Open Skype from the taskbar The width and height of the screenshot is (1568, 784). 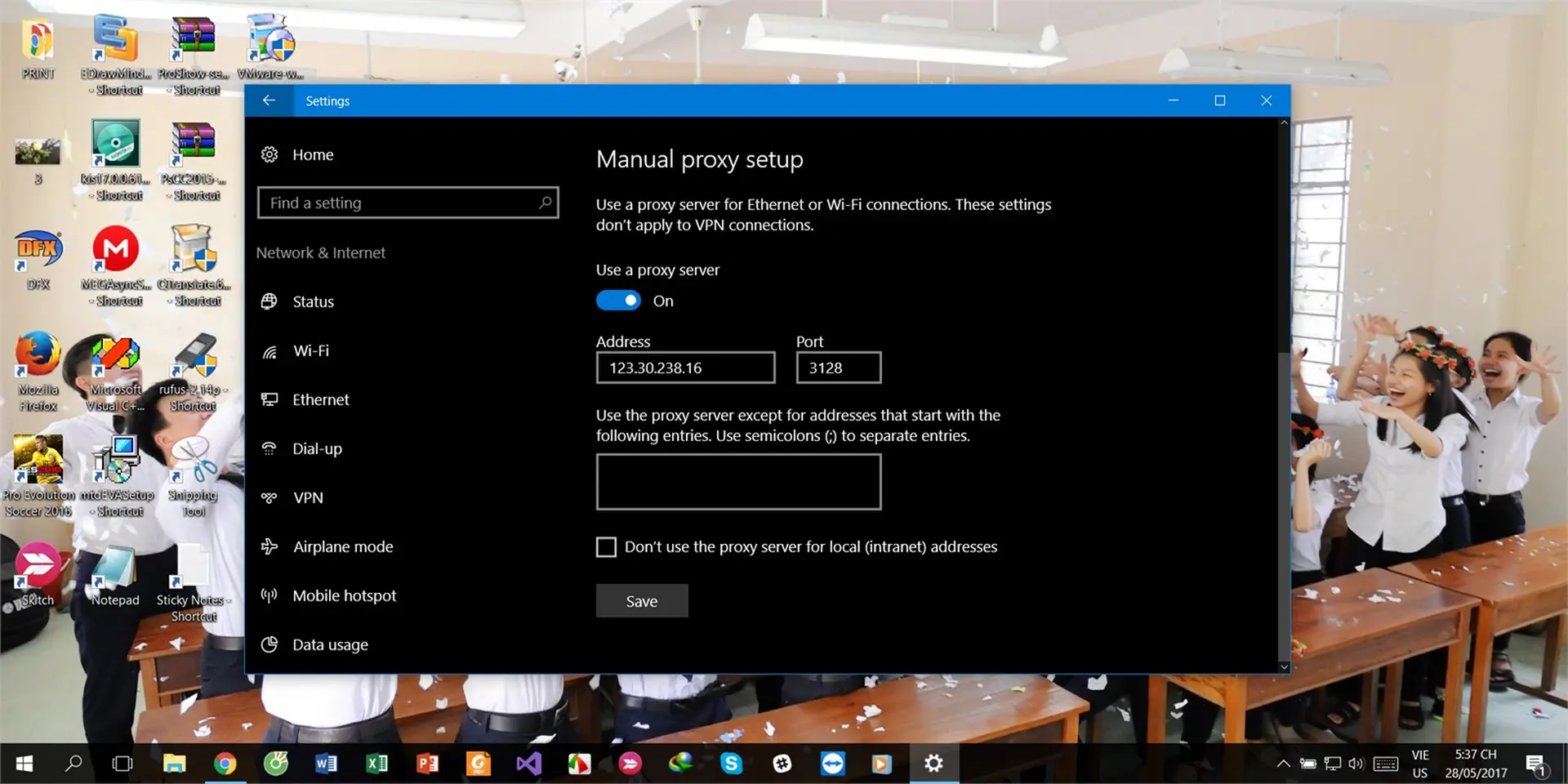point(732,763)
